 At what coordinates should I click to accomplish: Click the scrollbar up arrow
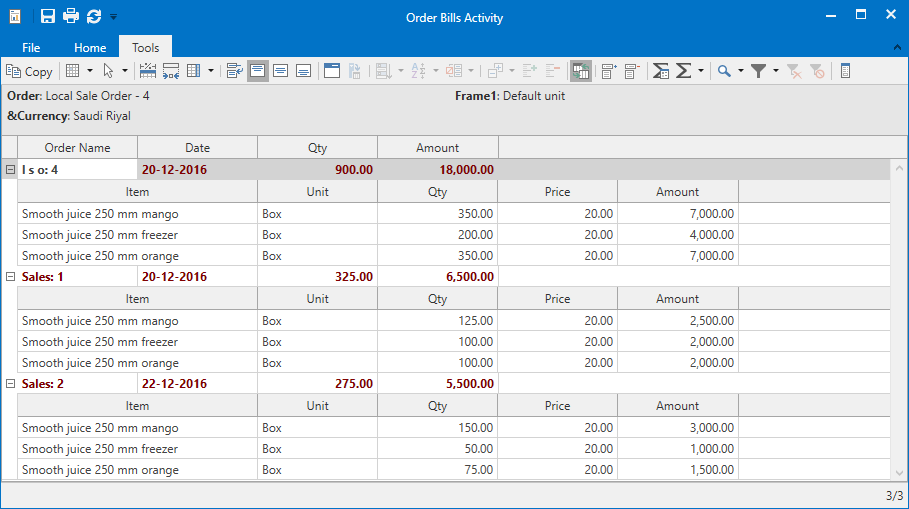(x=899, y=168)
